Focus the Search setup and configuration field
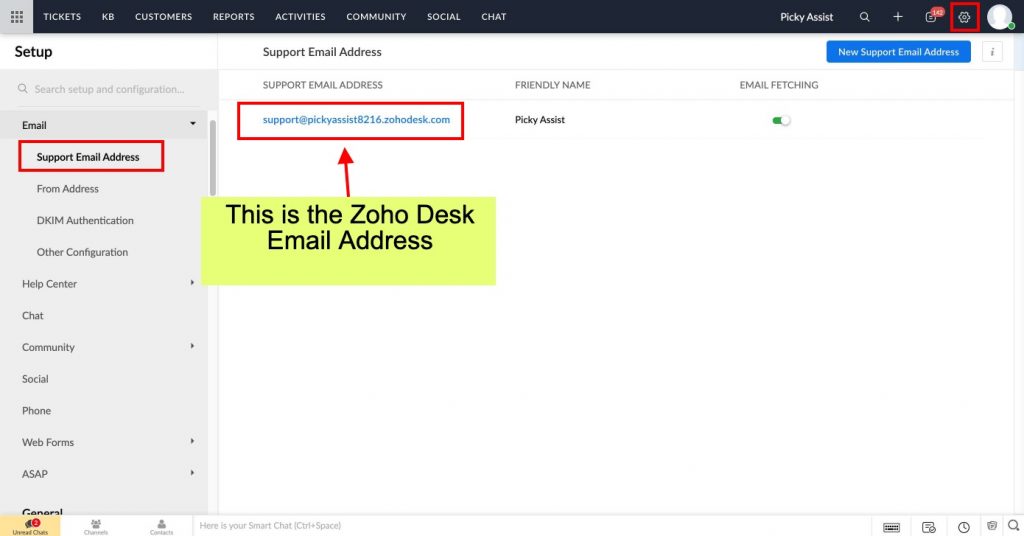1024x536 pixels. click(108, 89)
